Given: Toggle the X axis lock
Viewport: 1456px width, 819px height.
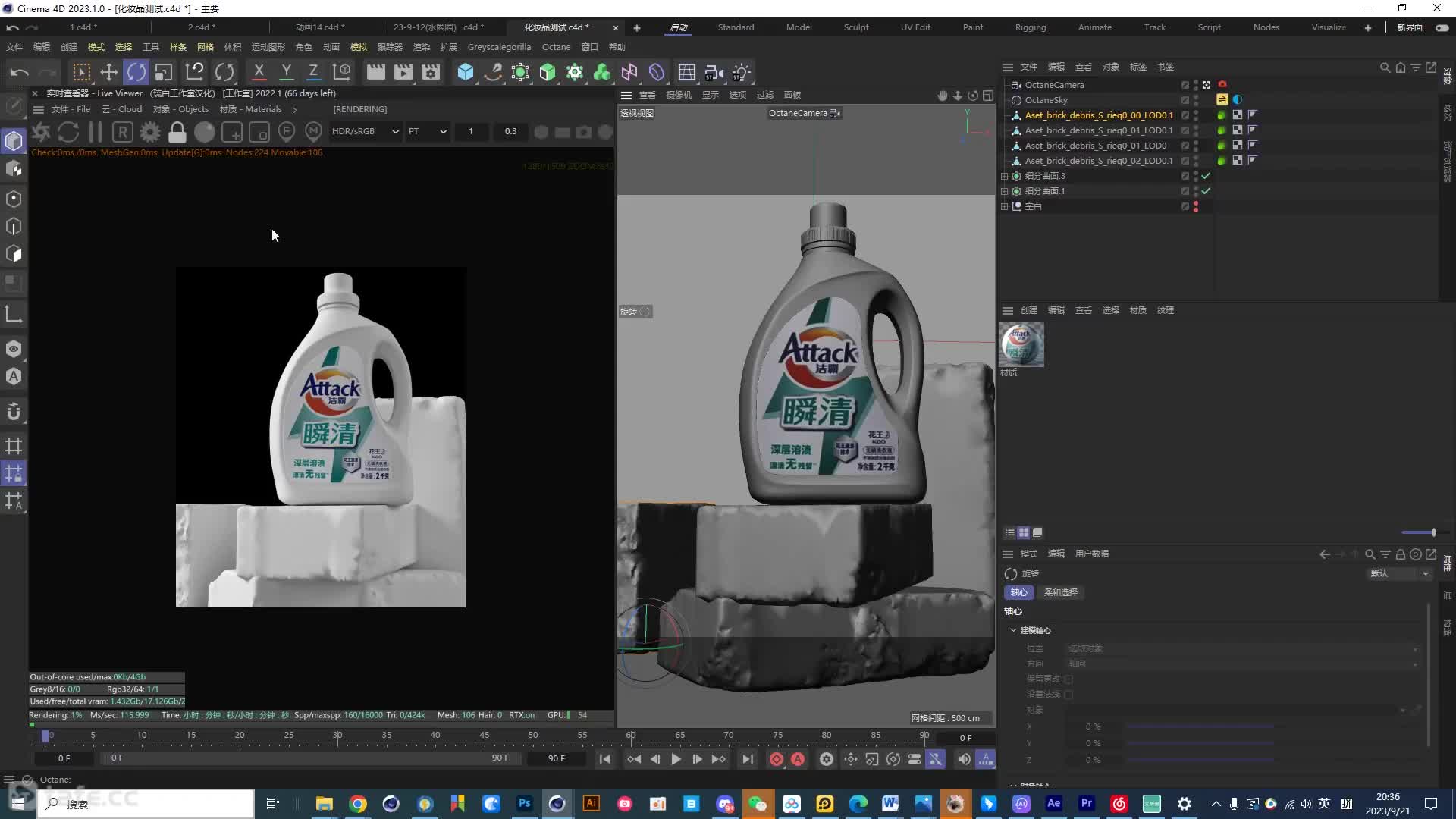Looking at the screenshot, I should pos(259,73).
